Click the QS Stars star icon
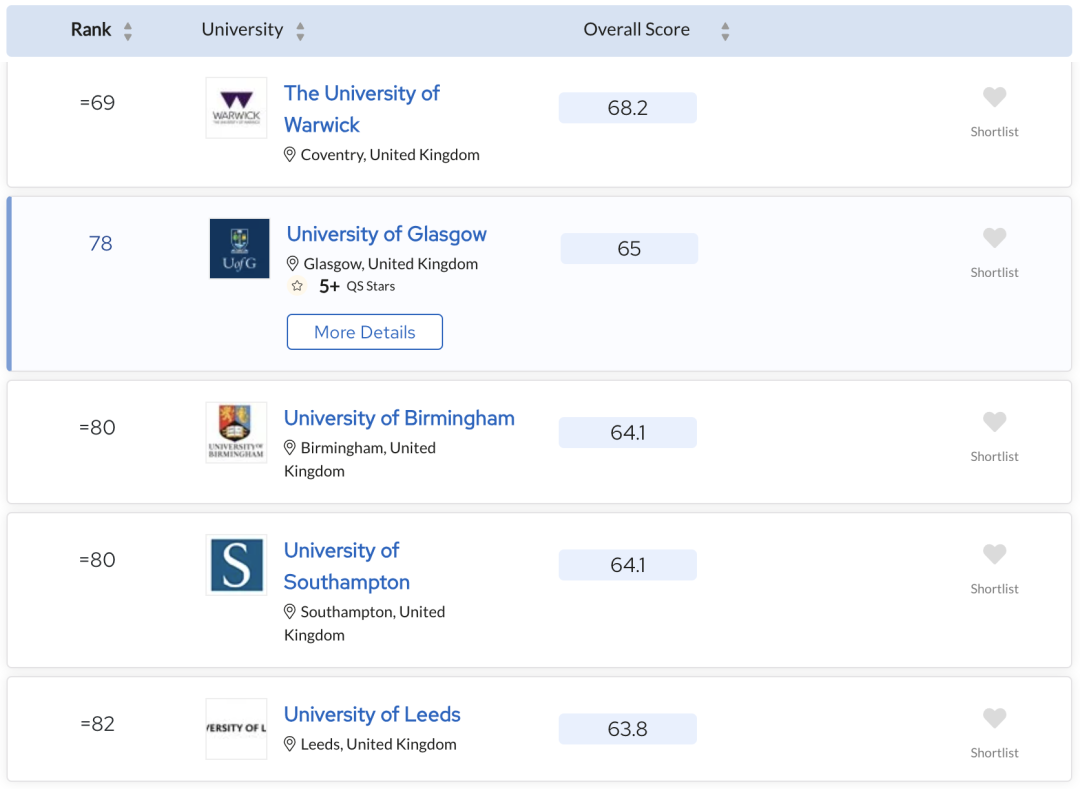 (297, 286)
